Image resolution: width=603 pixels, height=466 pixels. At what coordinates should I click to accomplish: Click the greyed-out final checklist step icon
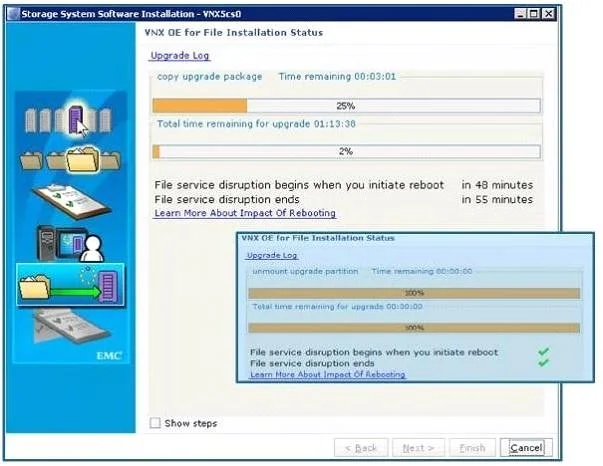pyautogui.click(x=70, y=325)
